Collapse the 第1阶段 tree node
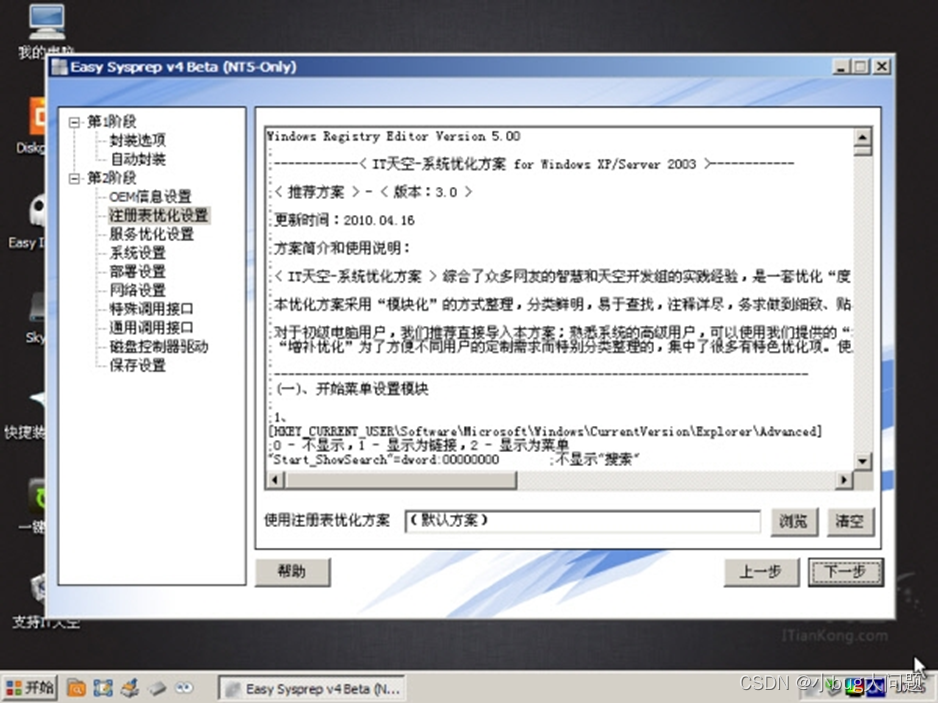 (74, 122)
